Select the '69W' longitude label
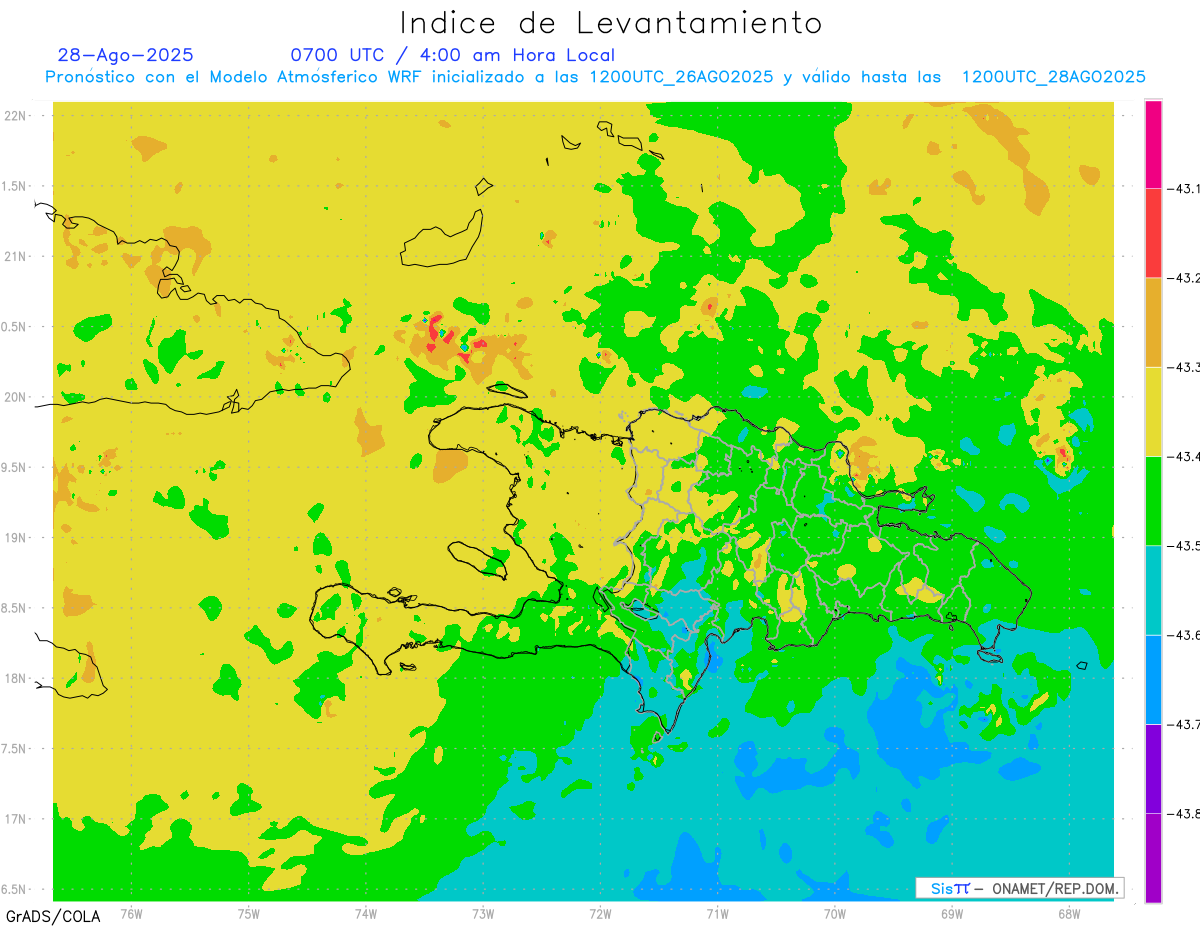 point(952,914)
